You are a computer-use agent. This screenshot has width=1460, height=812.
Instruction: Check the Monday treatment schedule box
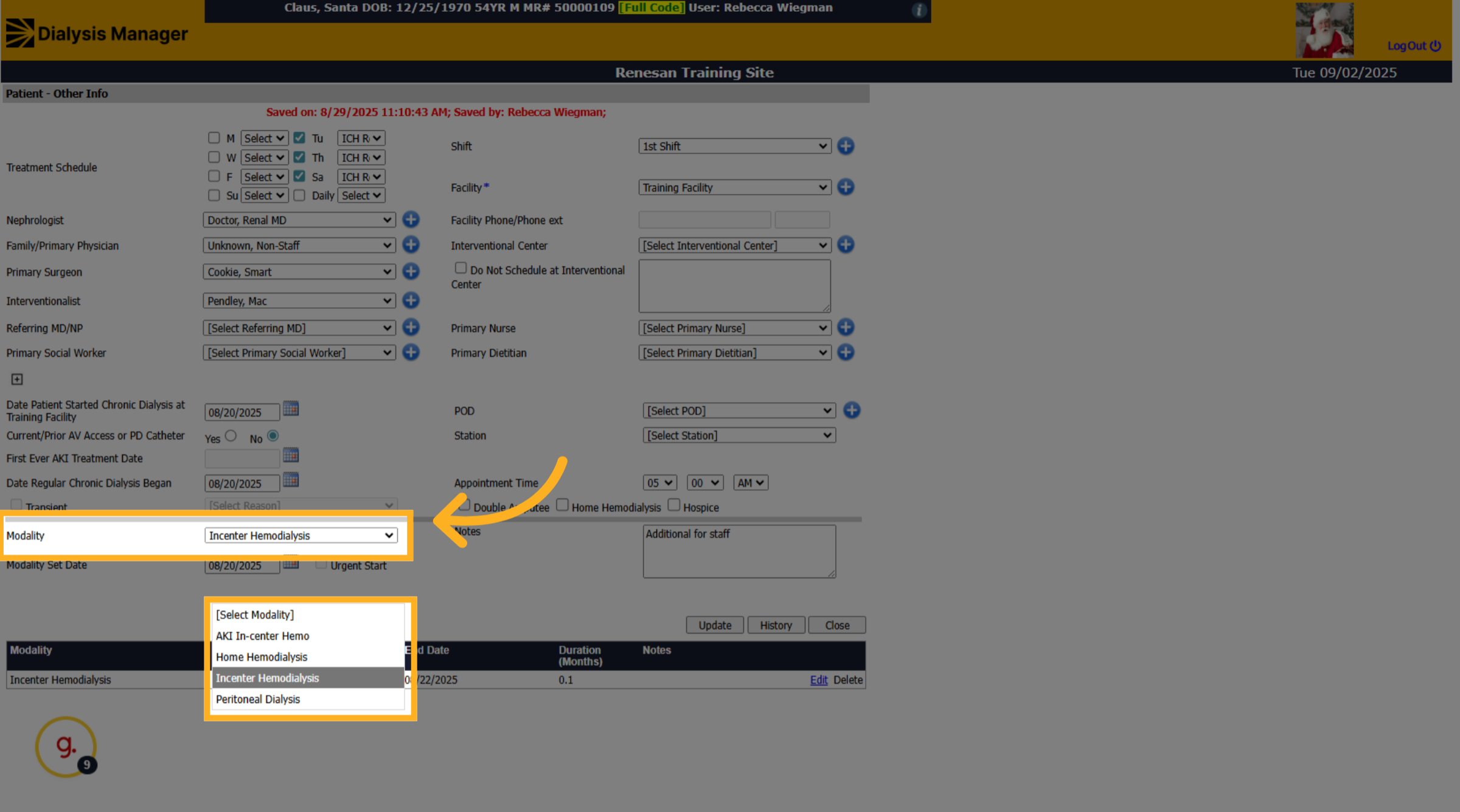click(x=214, y=137)
